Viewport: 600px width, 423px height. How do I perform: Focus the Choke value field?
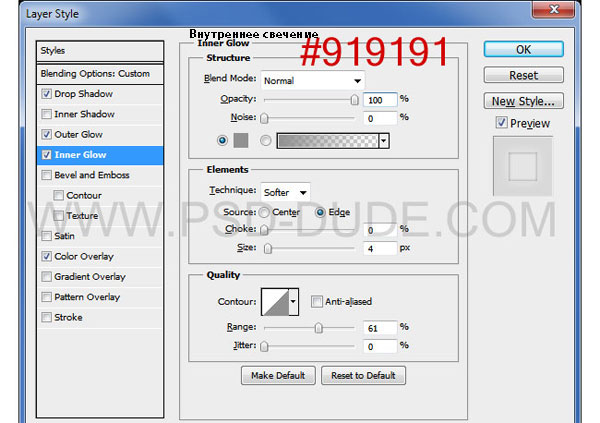point(380,230)
